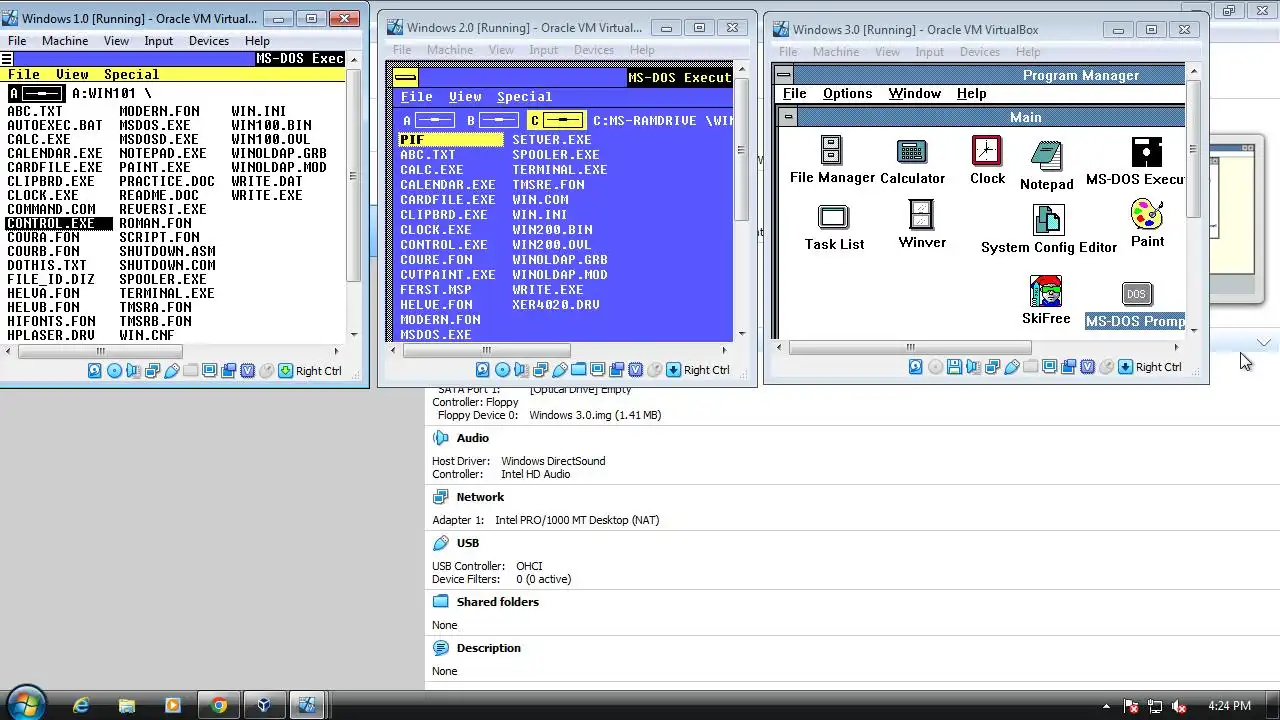Select CALENDAR.EXE in Windows 2.0 list
Viewport: 1280px width, 720px height.
448,185
